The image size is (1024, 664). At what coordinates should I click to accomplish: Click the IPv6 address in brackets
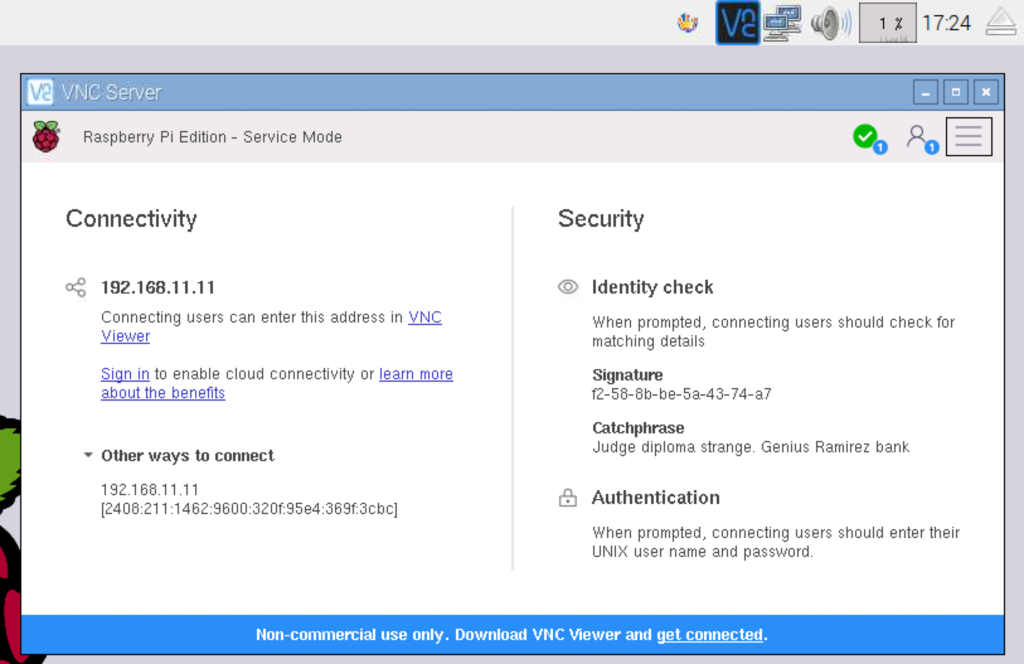coord(249,509)
